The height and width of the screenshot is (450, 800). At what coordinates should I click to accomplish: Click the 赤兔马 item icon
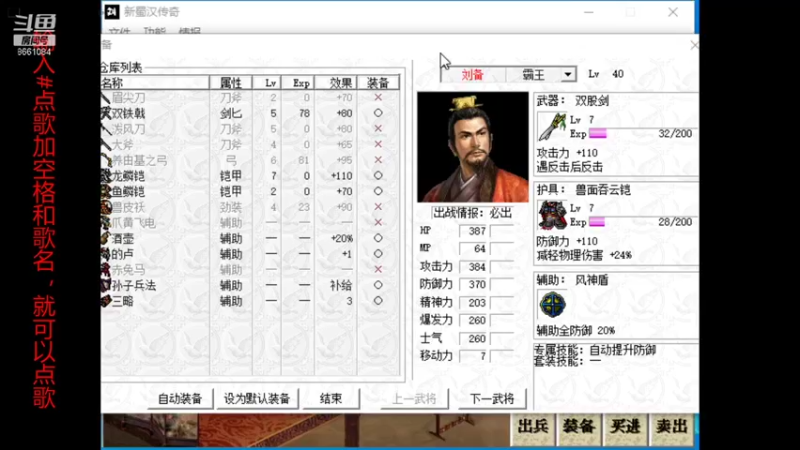pos(106,269)
